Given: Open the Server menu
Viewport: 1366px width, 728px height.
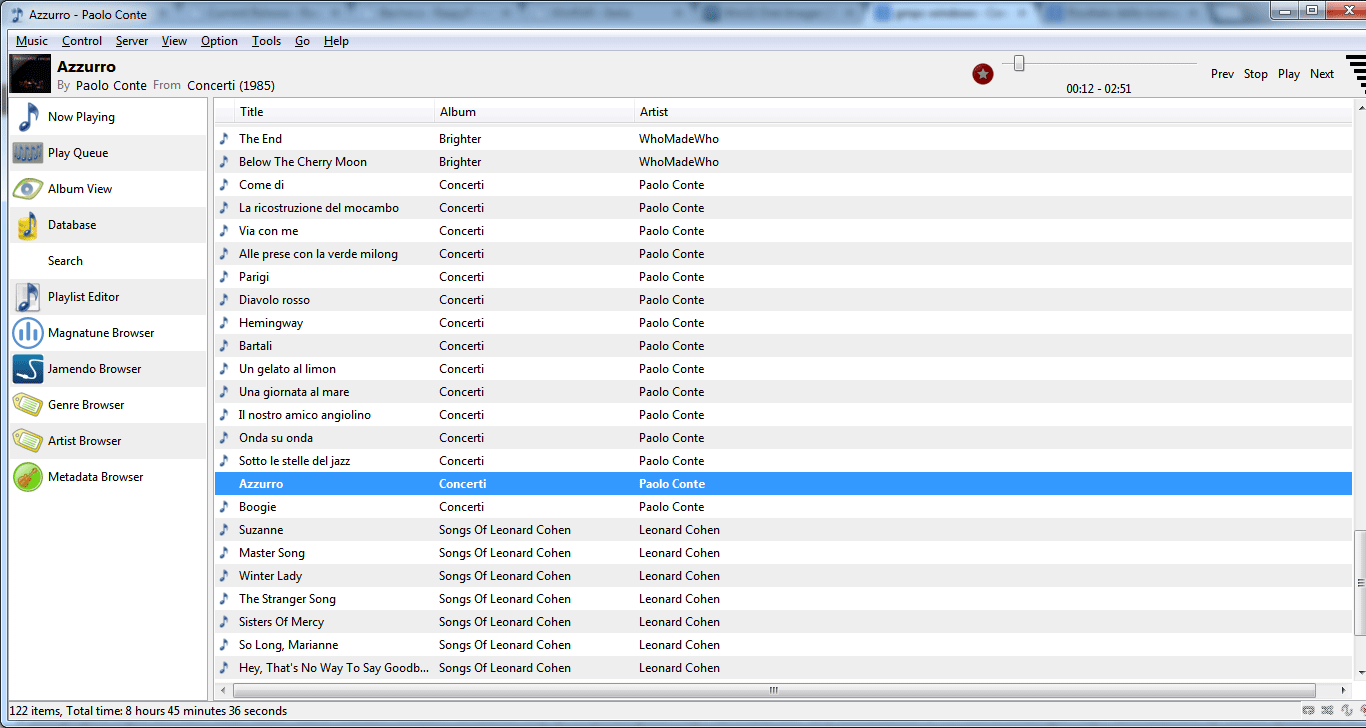Looking at the screenshot, I should coord(132,41).
